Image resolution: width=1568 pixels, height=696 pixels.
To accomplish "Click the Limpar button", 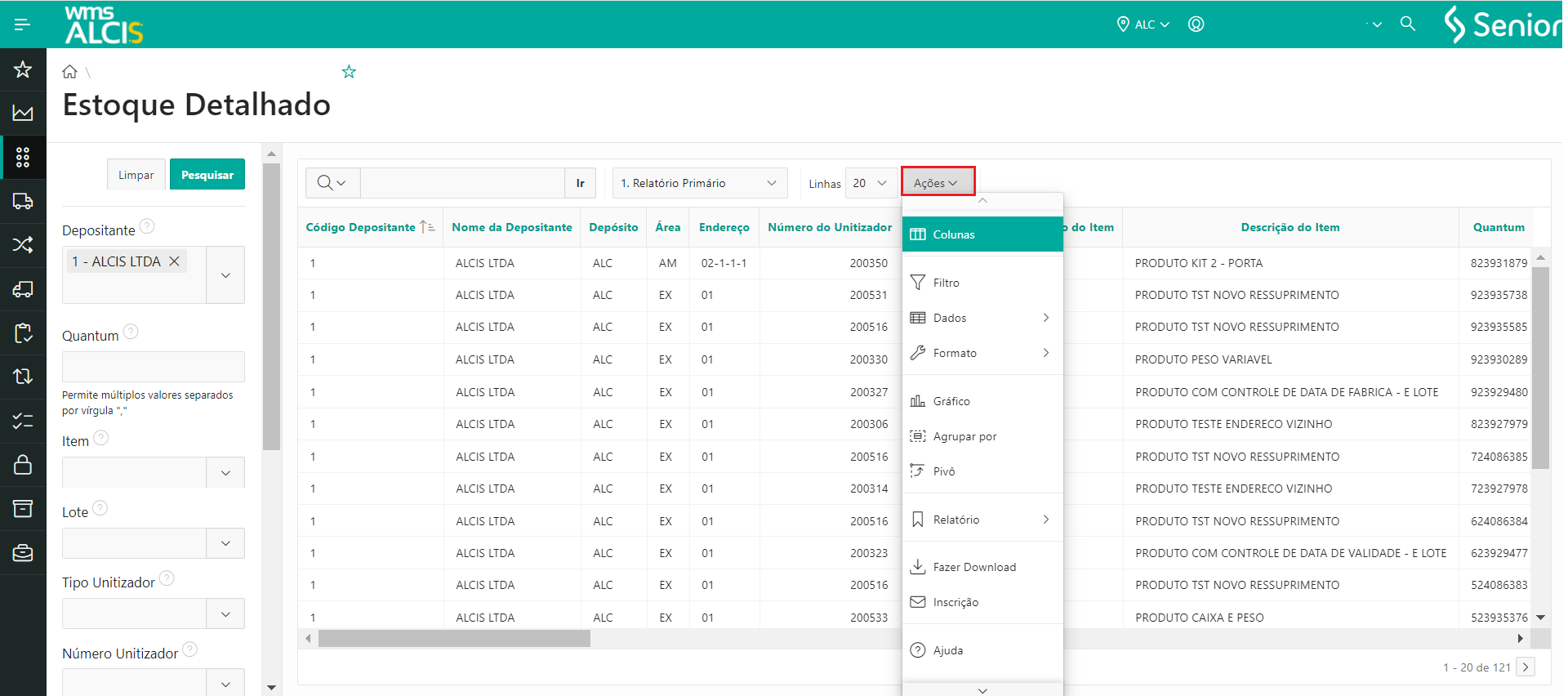I will pyautogui.click(x=136, y=175).
